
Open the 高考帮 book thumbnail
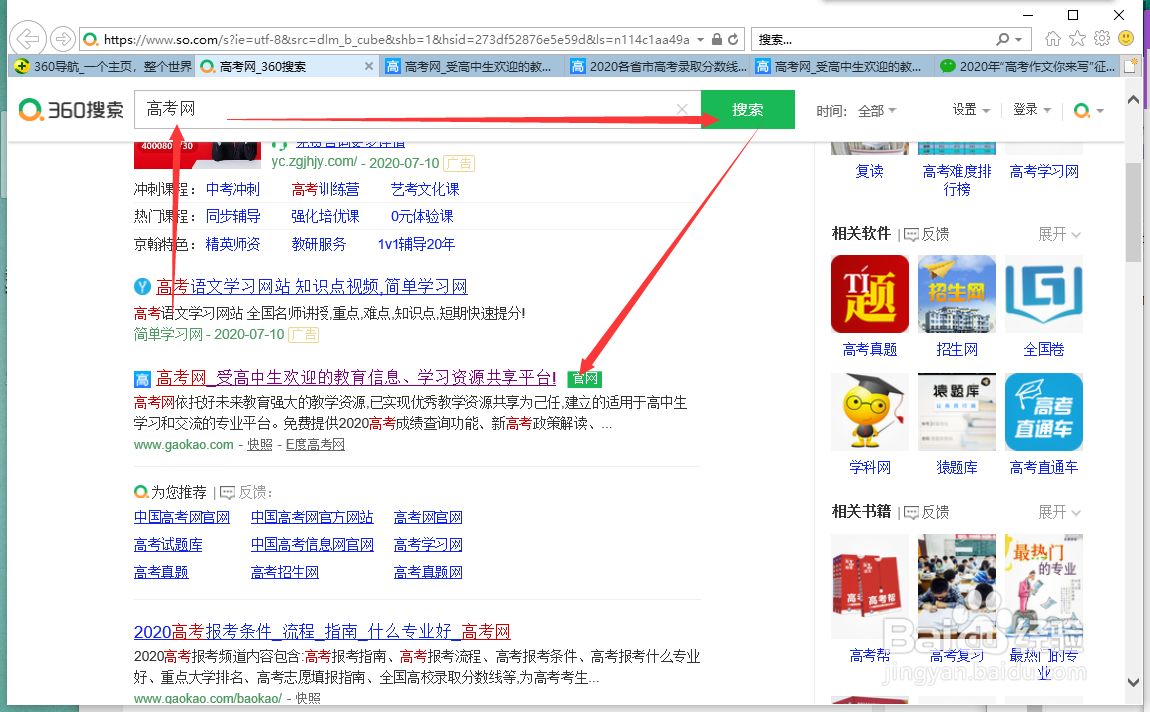[870, 587]
